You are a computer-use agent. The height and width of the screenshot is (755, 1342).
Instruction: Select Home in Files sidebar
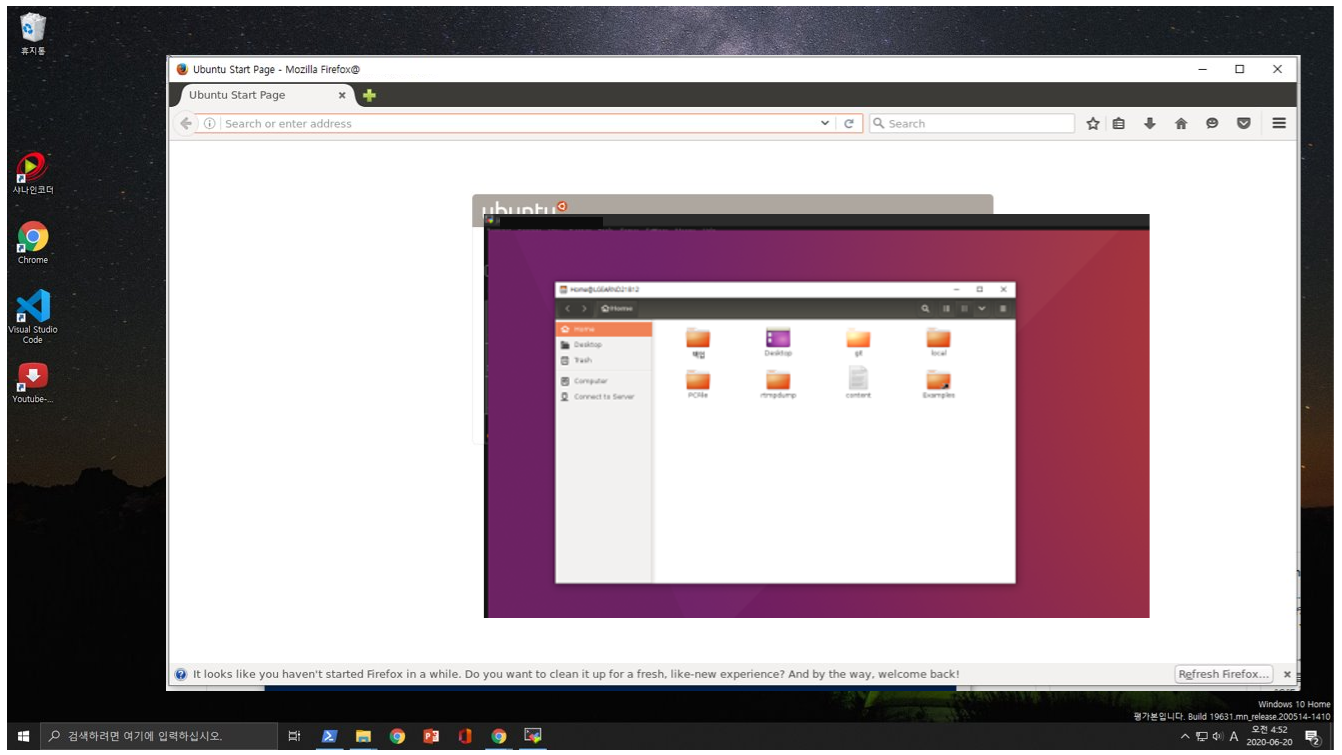604,329
